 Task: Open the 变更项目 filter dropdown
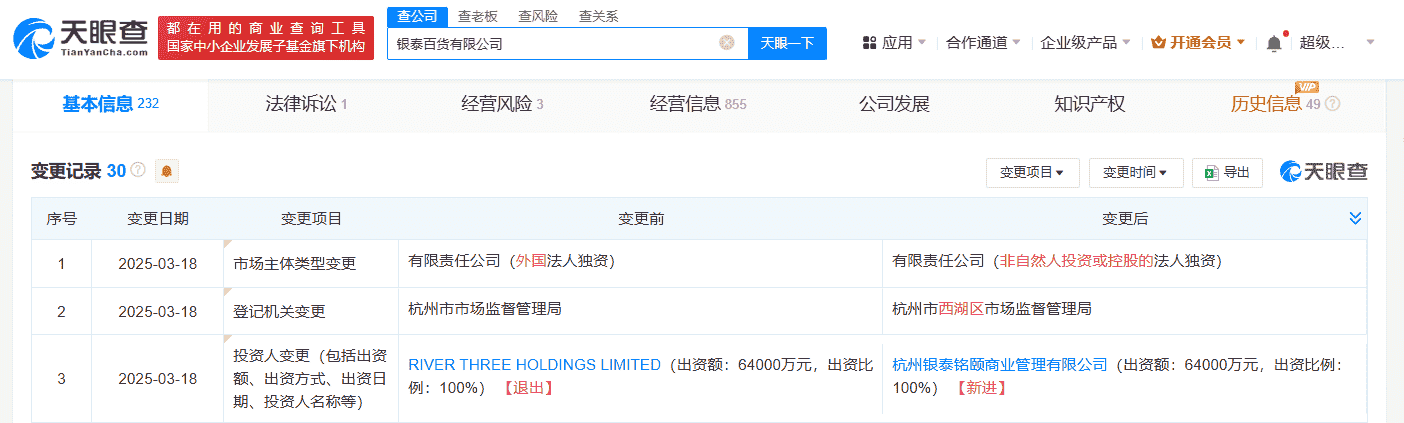coord(1031,173)
